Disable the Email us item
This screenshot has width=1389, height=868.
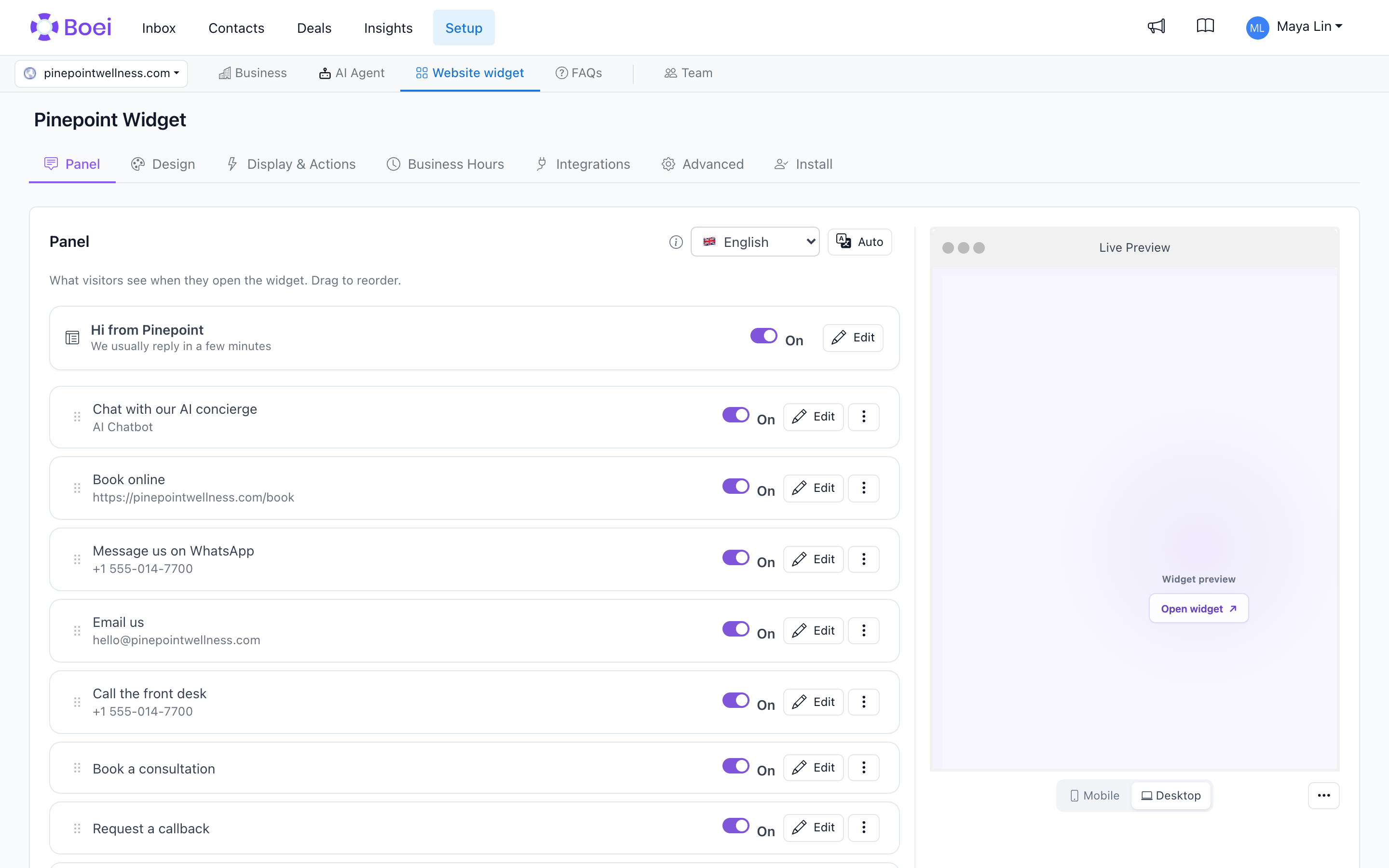[x=735, y=629]
